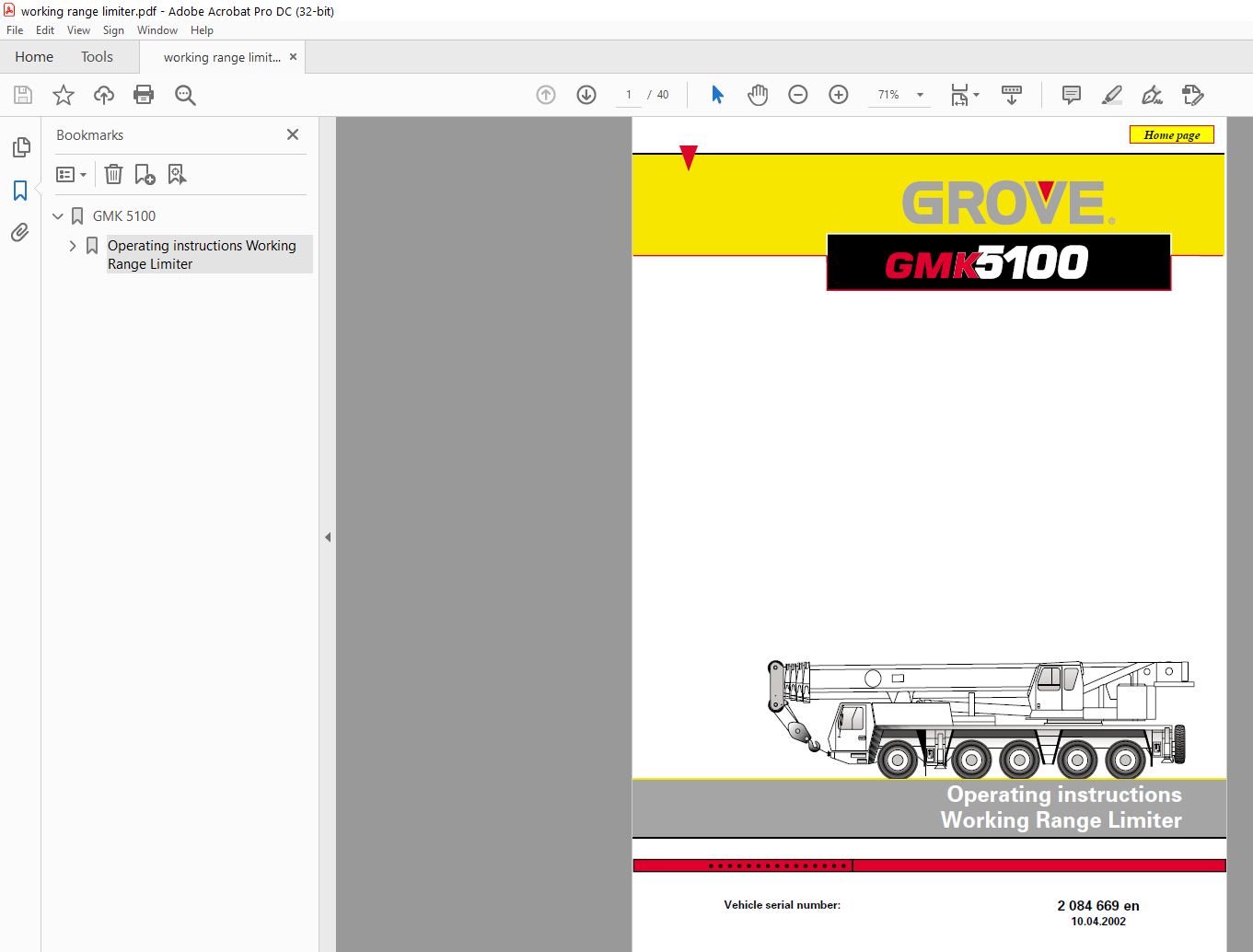
Task: Select GMK 5100 bookmark entry
Action: coord(124,216)
